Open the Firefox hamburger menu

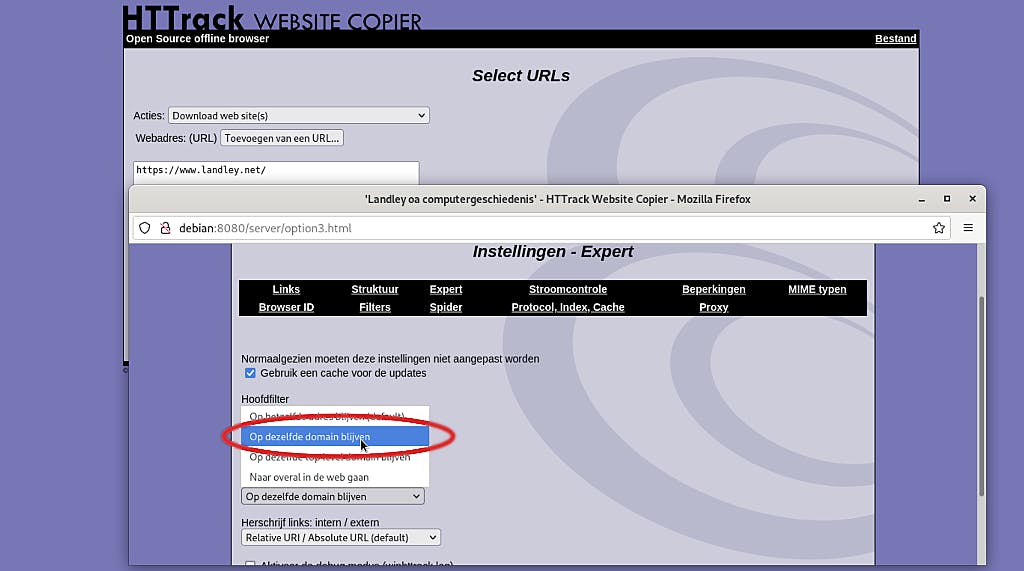(968, 228)
